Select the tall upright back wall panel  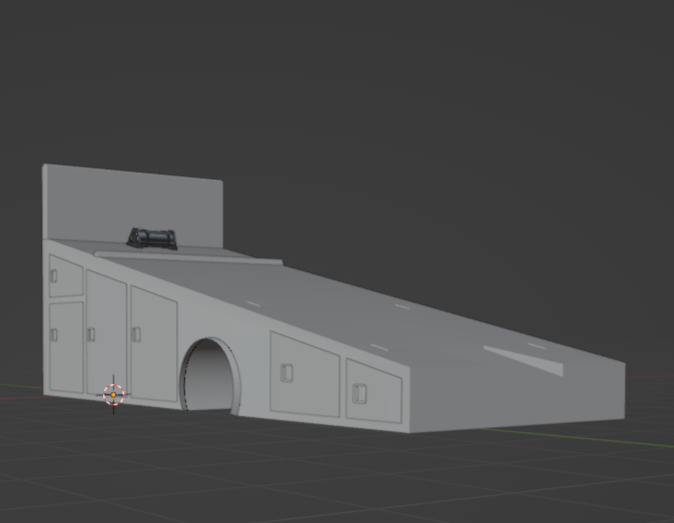[x=133, y=206]
